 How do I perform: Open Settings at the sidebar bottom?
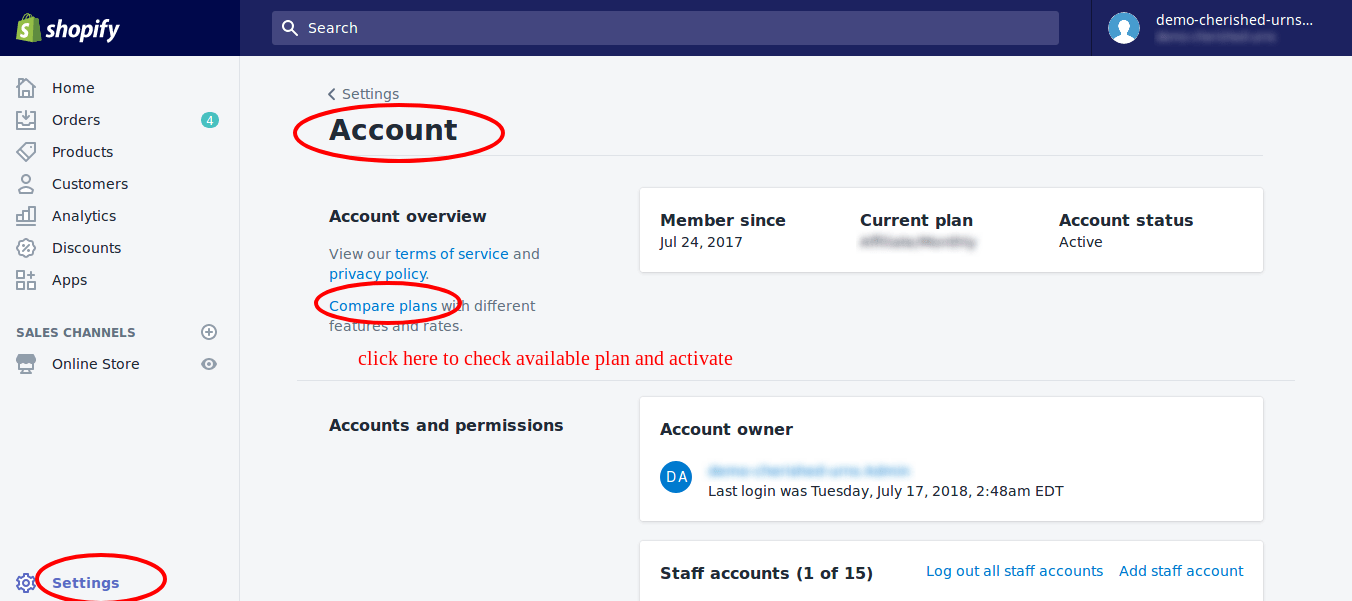pyautogui.click(x=85, y=583)
